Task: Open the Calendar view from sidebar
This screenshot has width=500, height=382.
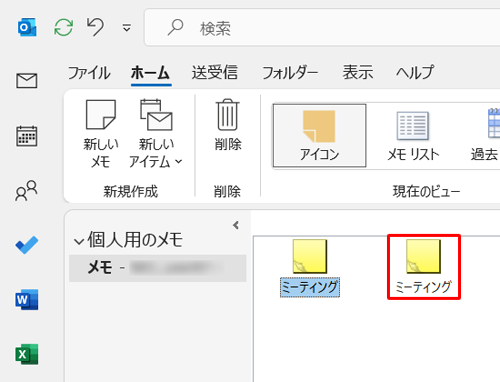Action: (x=27, y=136)
